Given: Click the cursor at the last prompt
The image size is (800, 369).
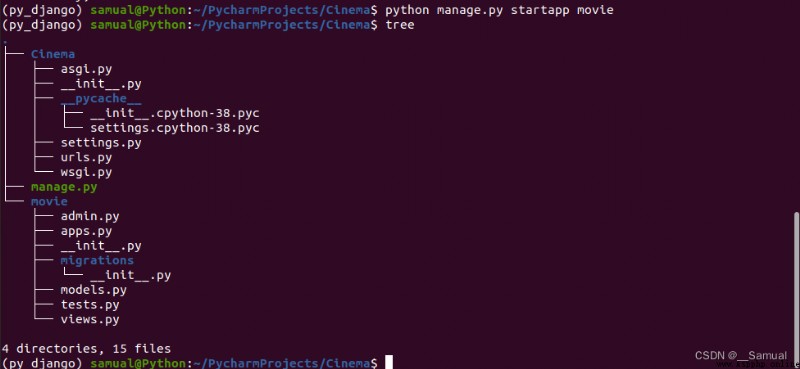Looking at the screenshot, I should pos(389,362).
